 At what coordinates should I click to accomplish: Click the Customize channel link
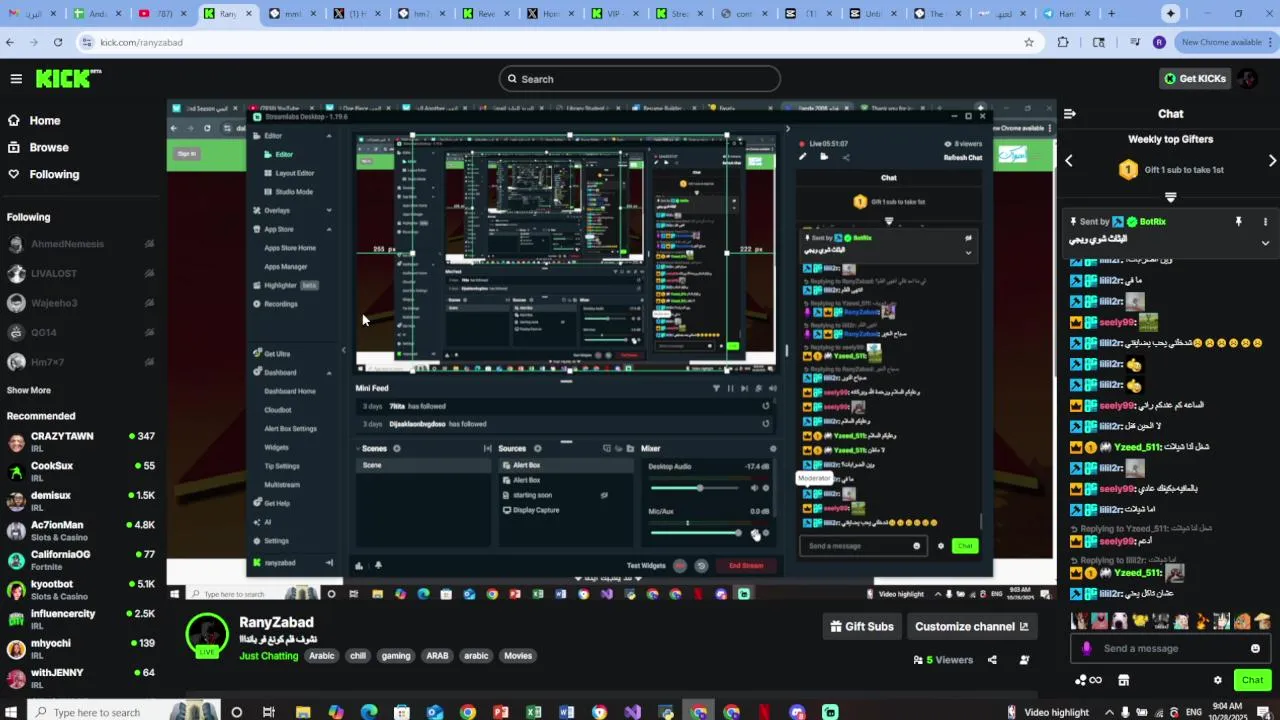pos(971,627)
